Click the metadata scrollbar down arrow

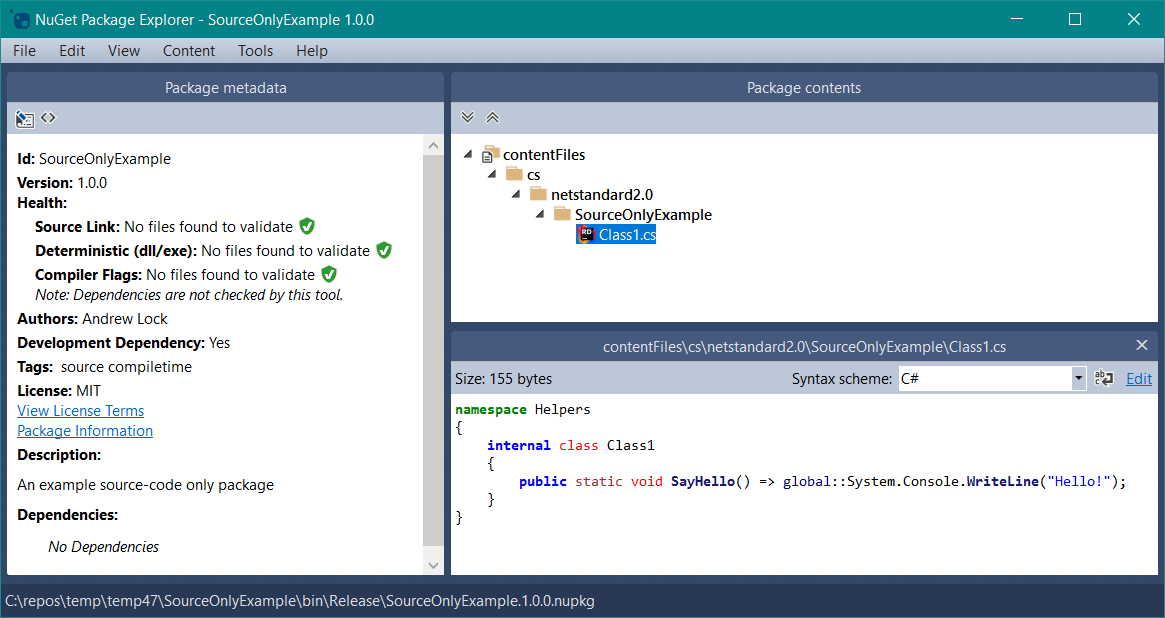[x=433, y=565]
